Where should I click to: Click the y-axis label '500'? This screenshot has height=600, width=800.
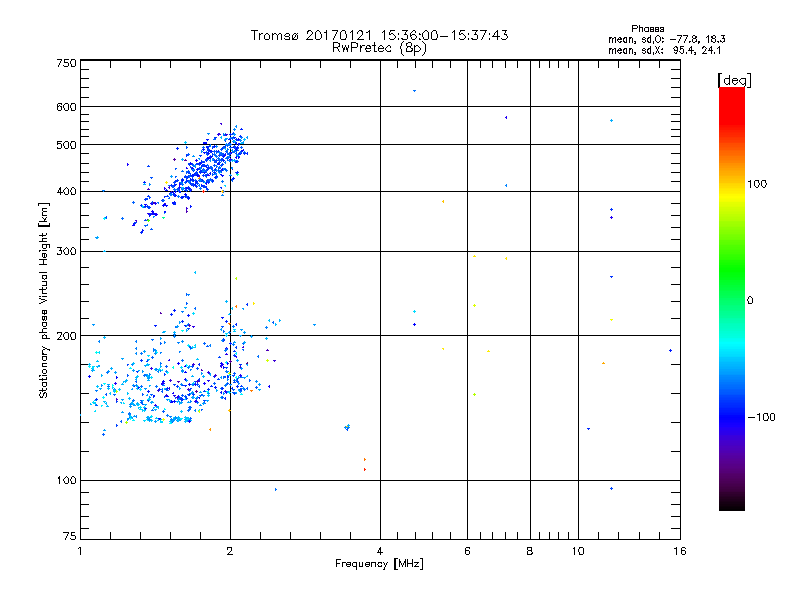(x=66, y=145)
